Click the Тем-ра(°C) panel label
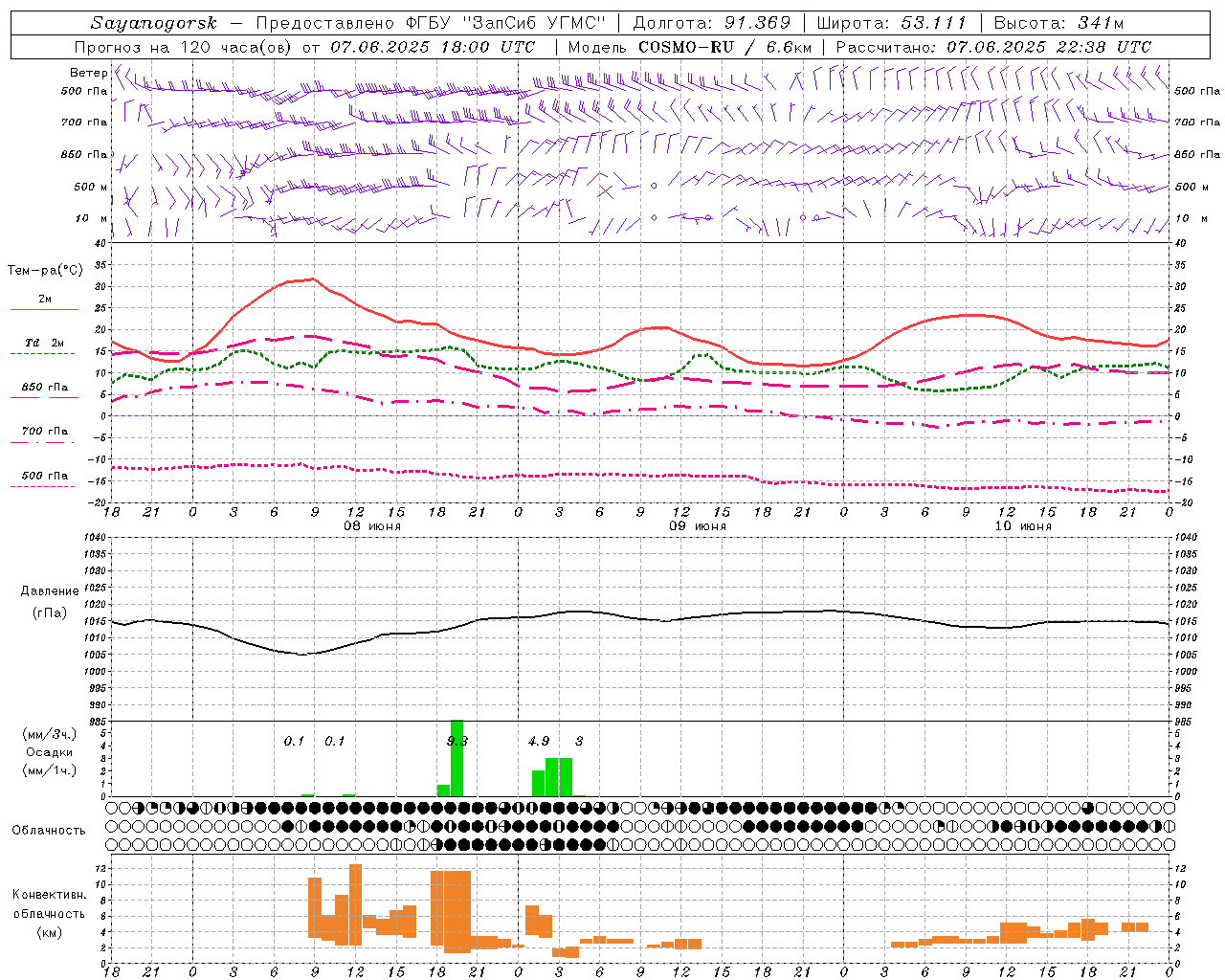Image resolution: width=1225 pixels, height=980 pixels. point(45,271)
